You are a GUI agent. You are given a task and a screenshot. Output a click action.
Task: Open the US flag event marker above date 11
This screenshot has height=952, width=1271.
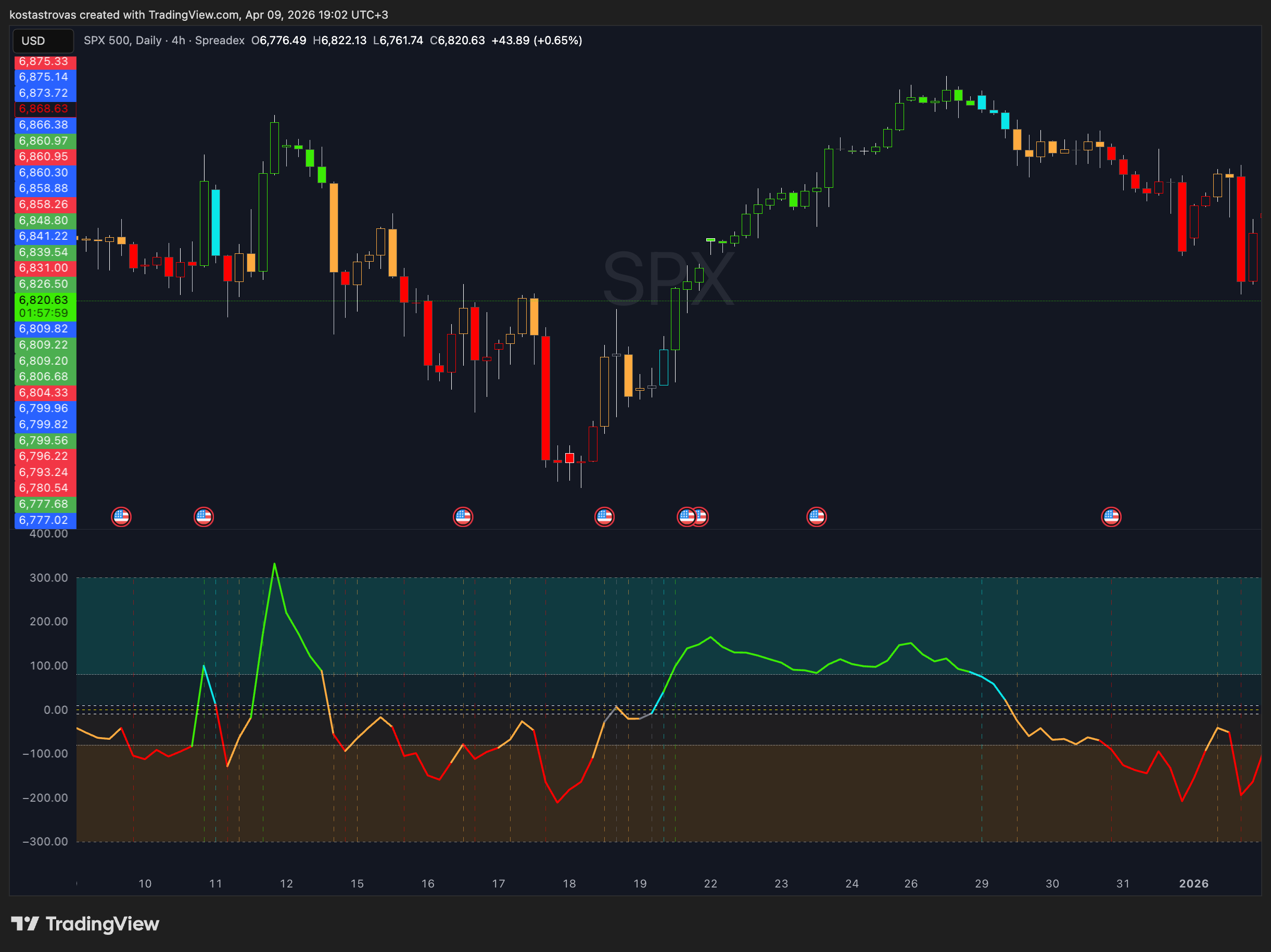click(204, 517)
